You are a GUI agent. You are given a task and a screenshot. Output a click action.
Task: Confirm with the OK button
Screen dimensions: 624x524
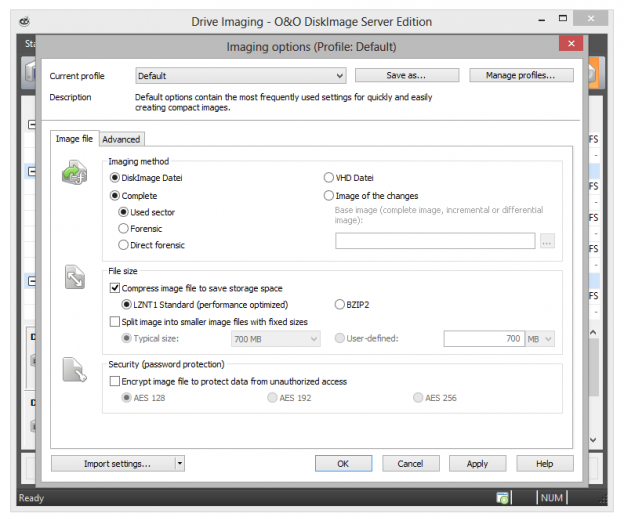343,464
